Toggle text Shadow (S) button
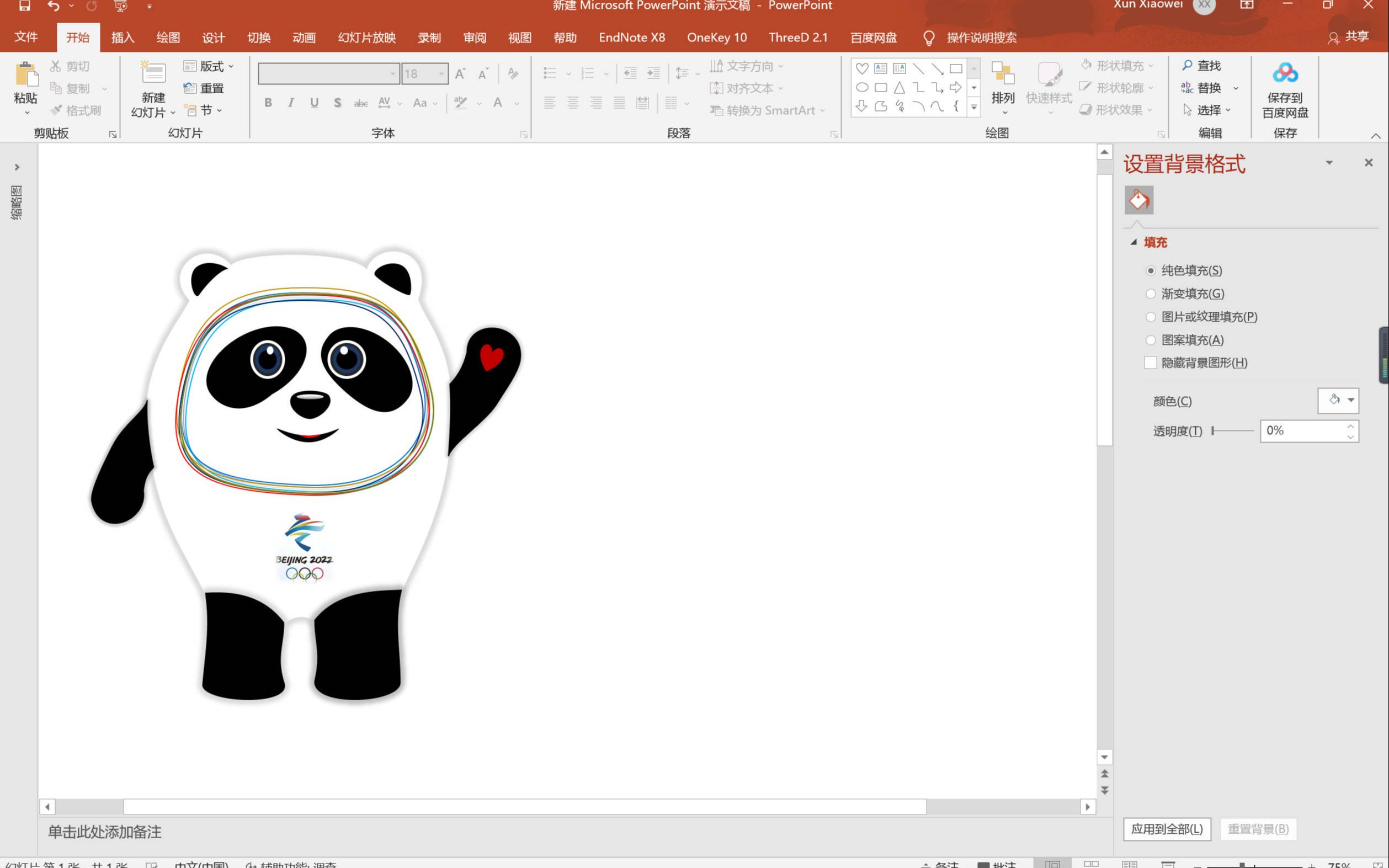This screenshot has width=1389, height=868. click(338, 103)
